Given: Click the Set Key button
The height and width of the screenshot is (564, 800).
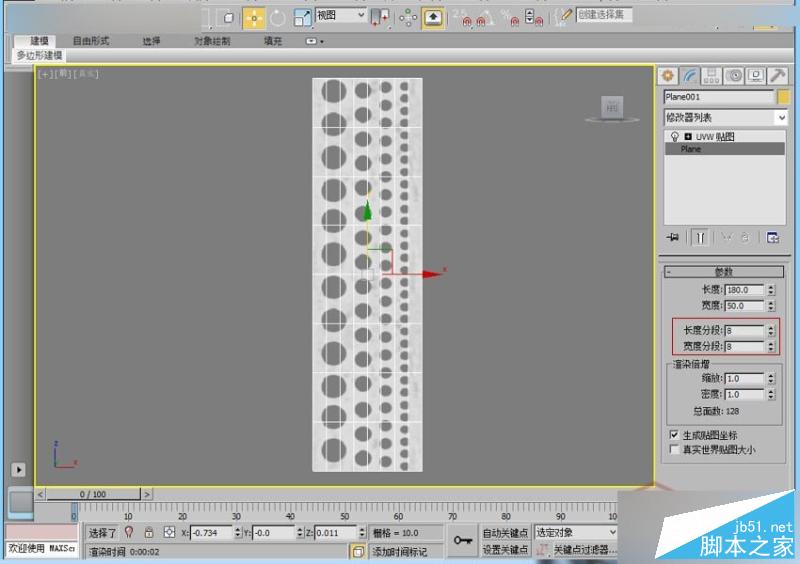Looking at the screenshot, I should [x=505, y=550].
